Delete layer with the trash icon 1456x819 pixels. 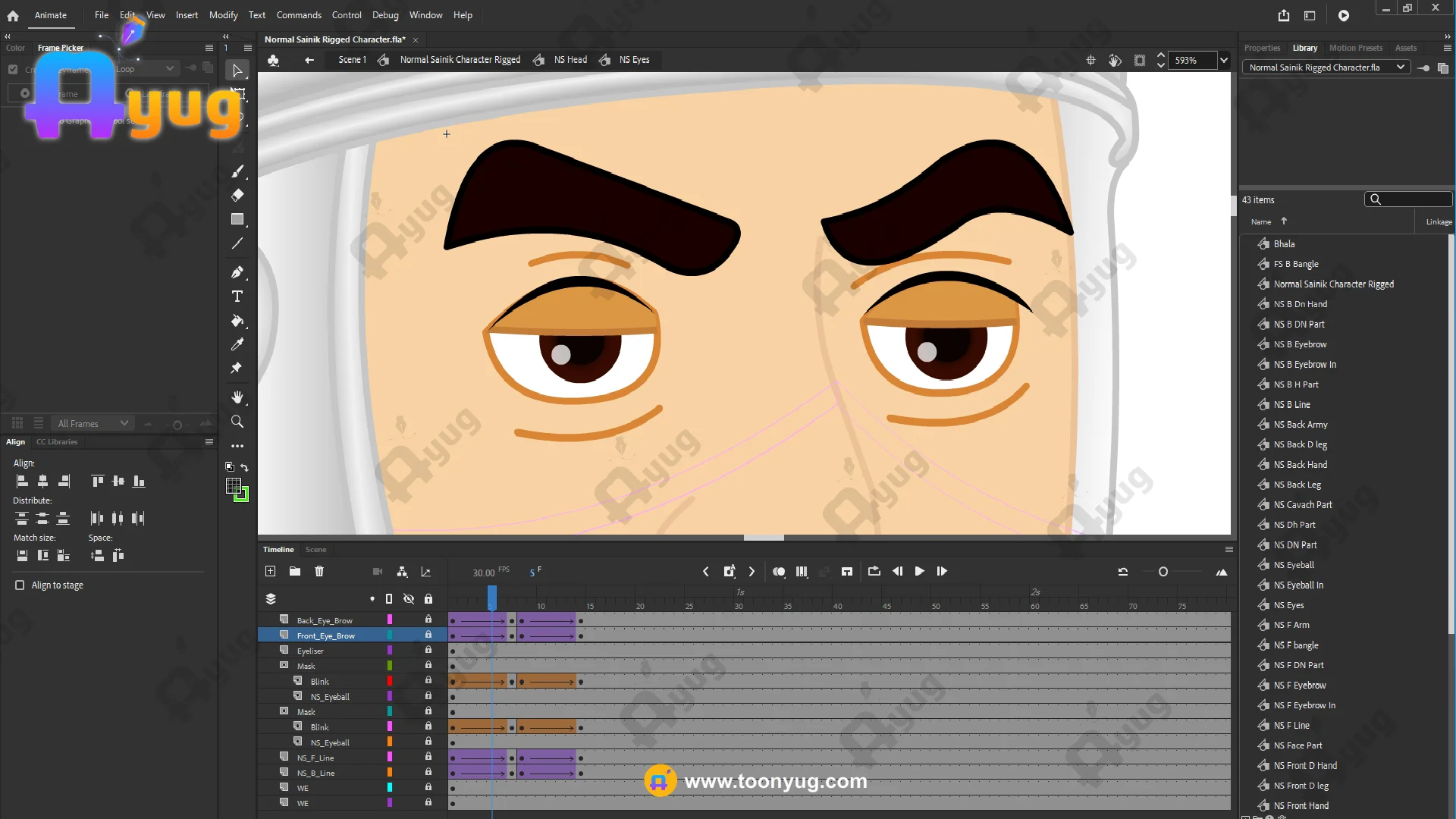click(319, 572)
